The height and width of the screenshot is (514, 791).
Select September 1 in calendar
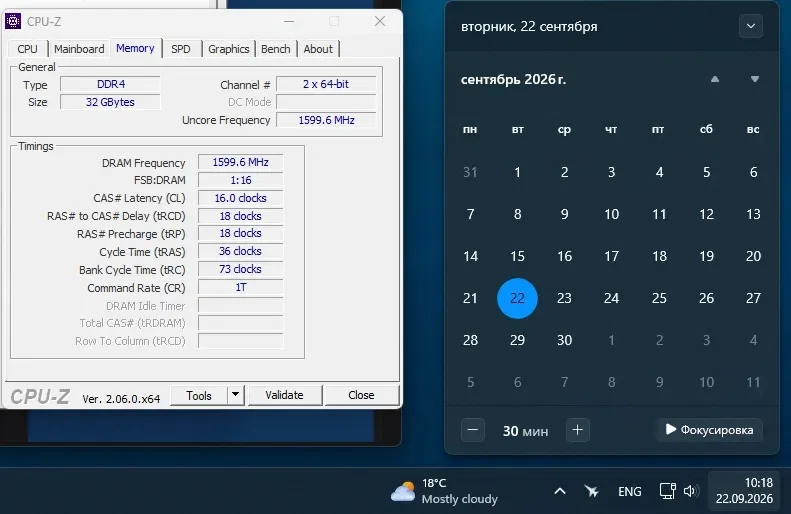click(x=517, y=173)
